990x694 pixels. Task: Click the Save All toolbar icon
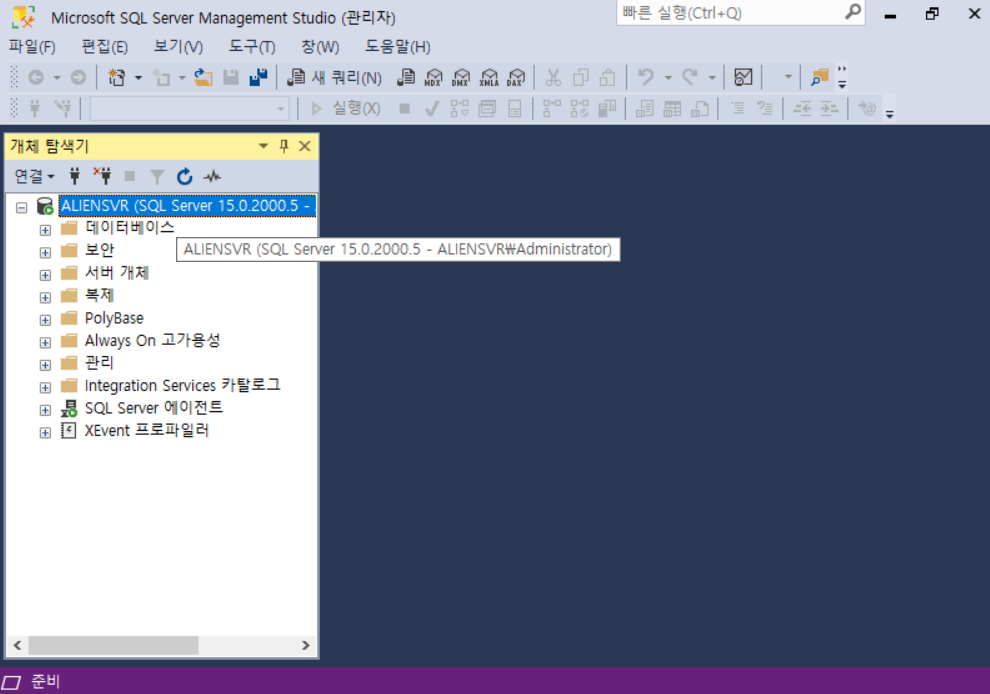point(258,77)
